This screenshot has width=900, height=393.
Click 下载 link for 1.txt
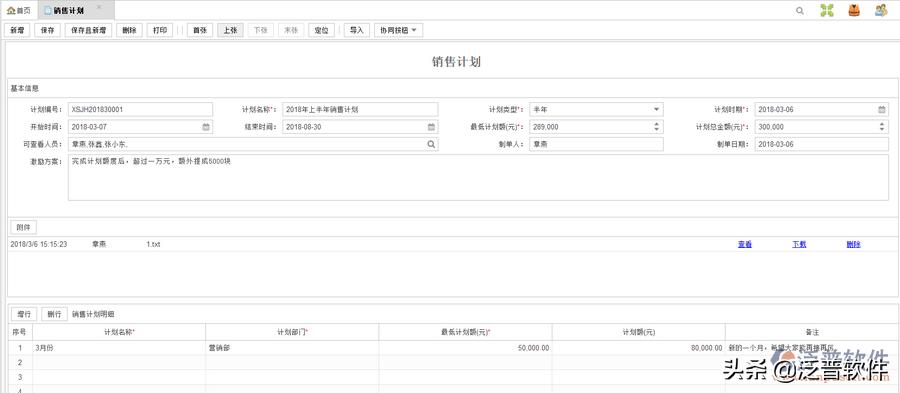point(800,244)
